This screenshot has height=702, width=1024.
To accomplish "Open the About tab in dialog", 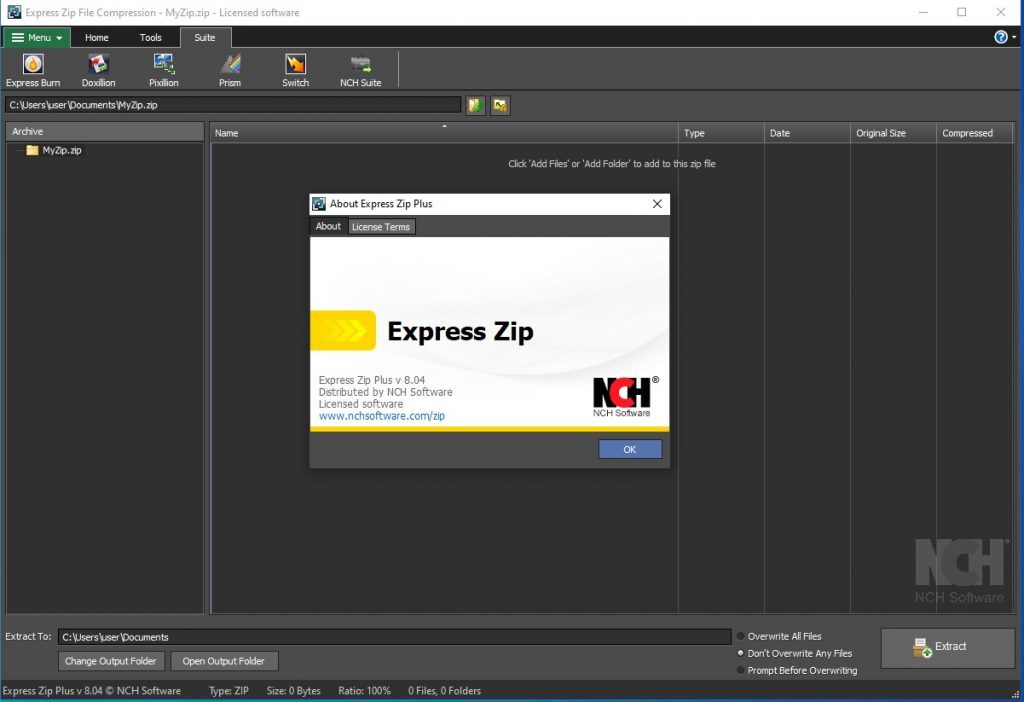I will tap(328, 226).
